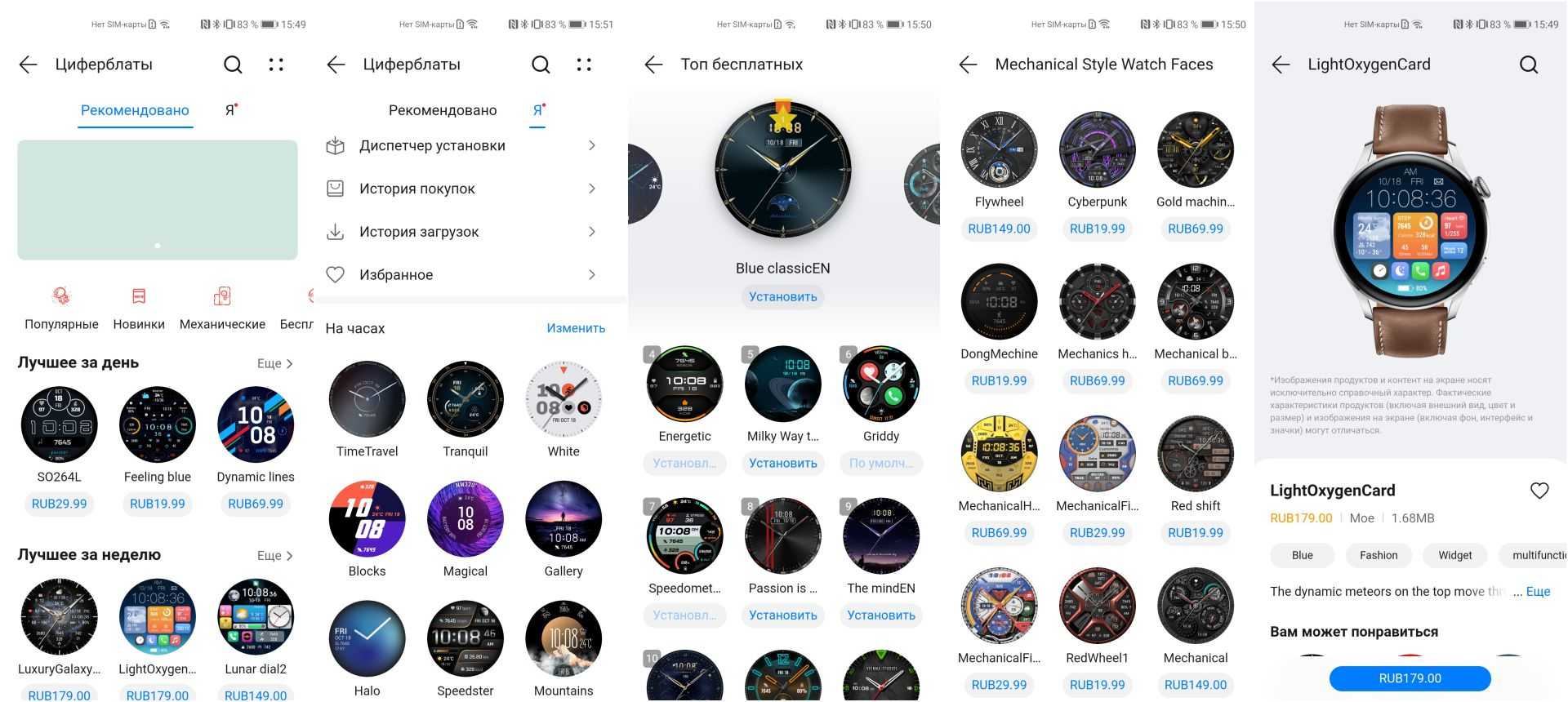Select the Flywheel watch face thumbnail

click(x=999, y=150)
